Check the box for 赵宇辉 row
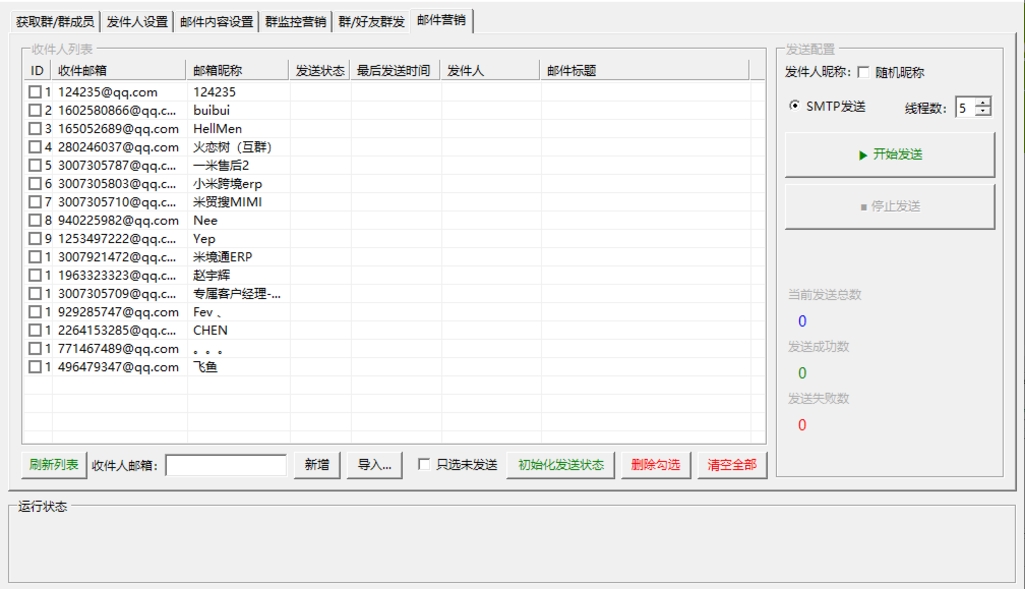 pyautogui.click(x=35, y=275)
